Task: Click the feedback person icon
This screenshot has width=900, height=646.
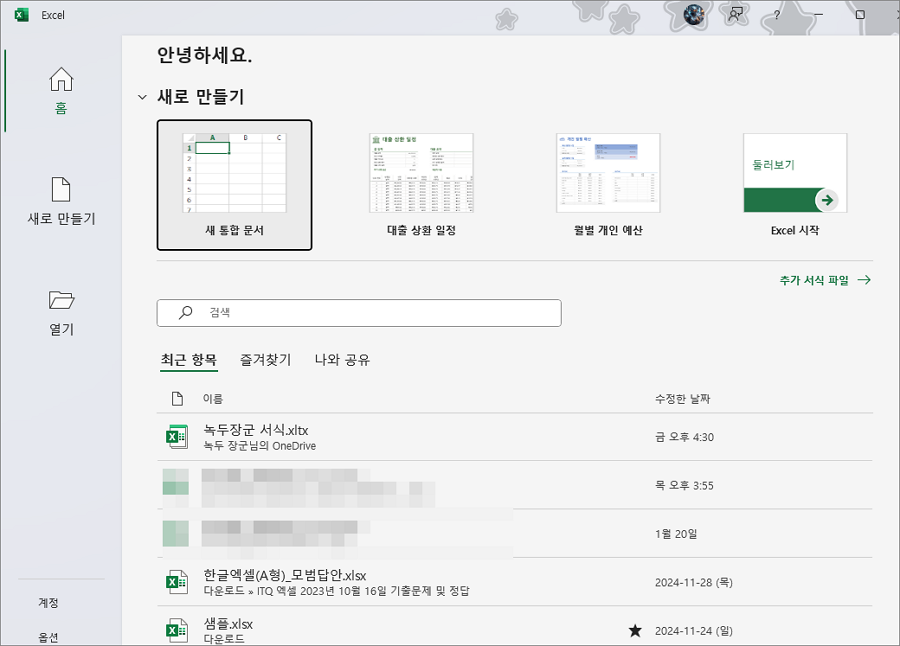Action: [x=735, y=15]
